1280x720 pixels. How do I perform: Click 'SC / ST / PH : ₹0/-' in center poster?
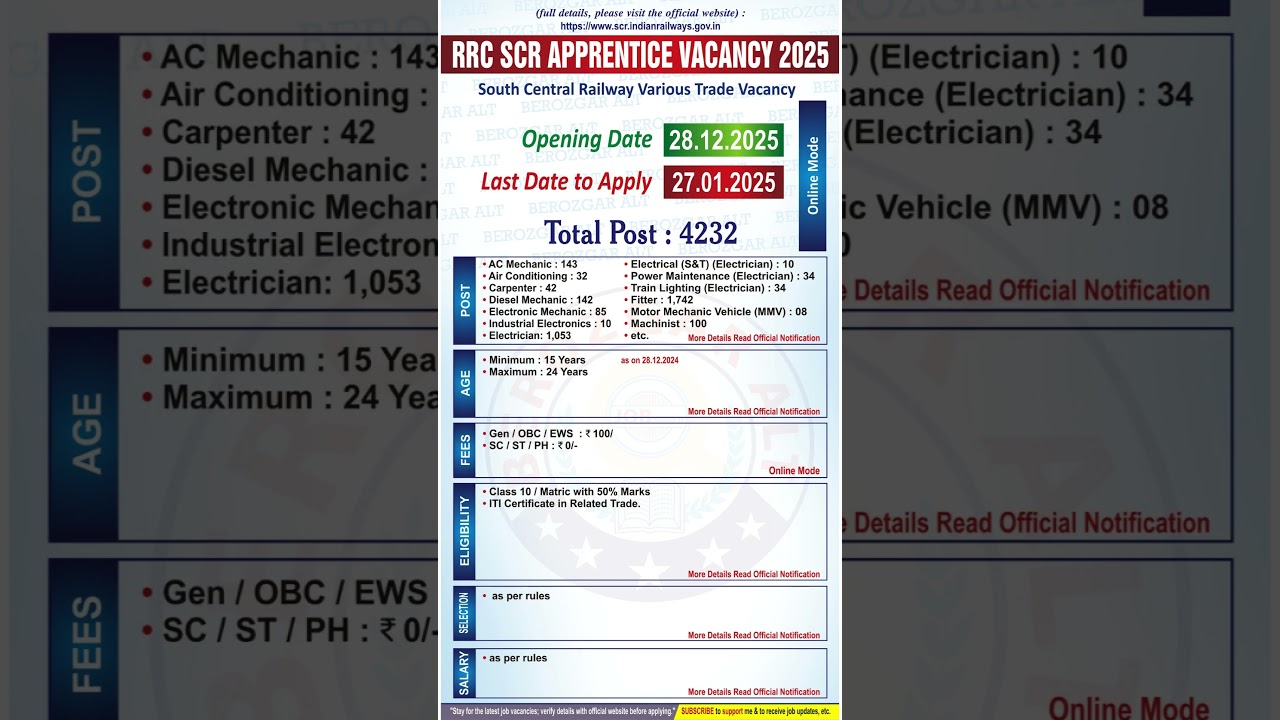tap(531, 446)
